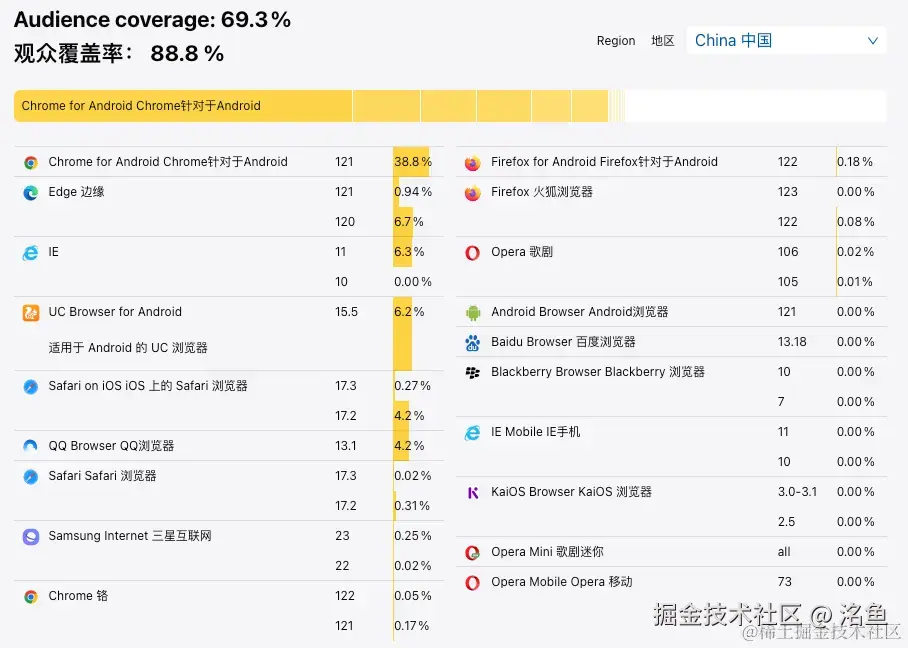Click Opera version 106
Image resolution: width=908 pixels, height=648 pixels.
[788, 252]
